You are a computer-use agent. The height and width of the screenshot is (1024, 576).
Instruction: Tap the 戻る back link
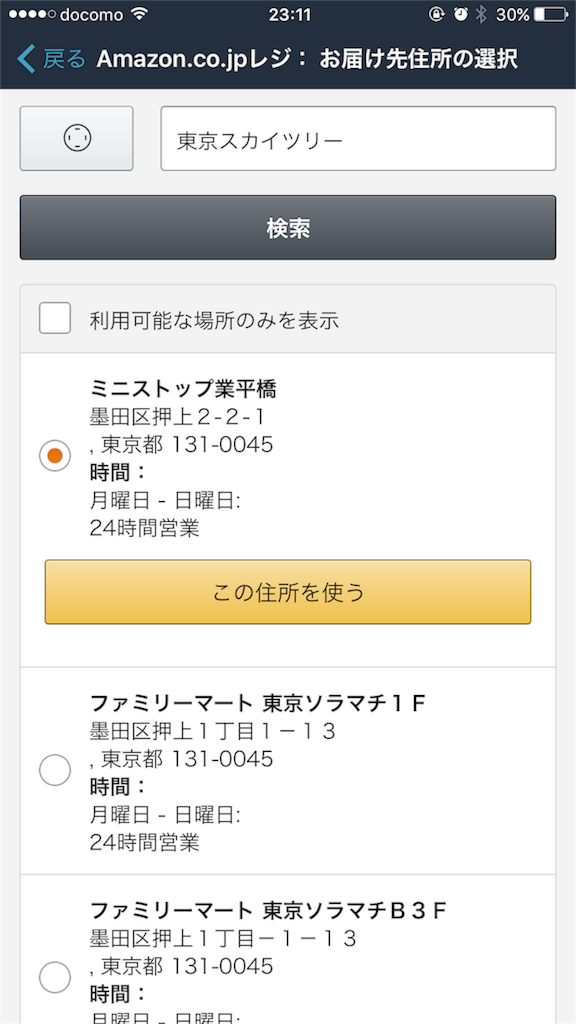(64, 59)
